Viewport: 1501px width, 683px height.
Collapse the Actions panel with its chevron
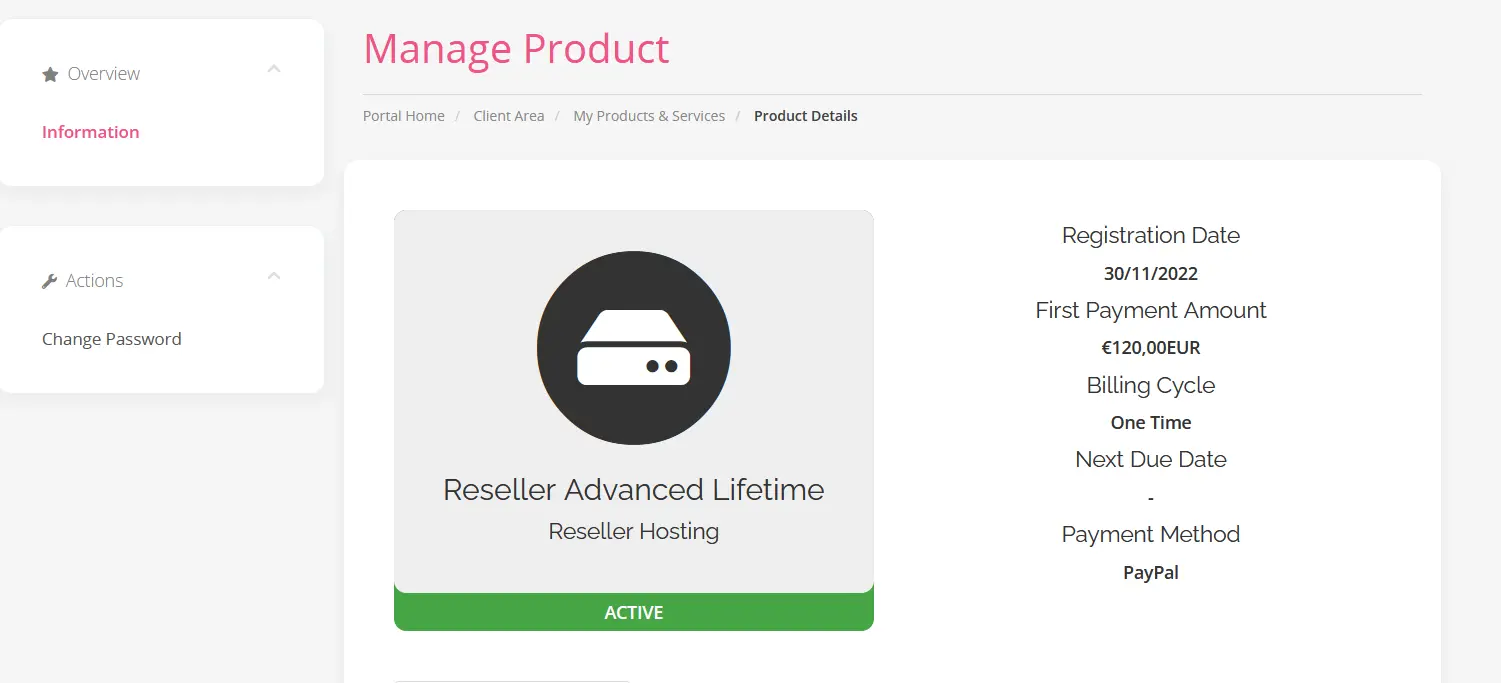[x=274, y=276]
